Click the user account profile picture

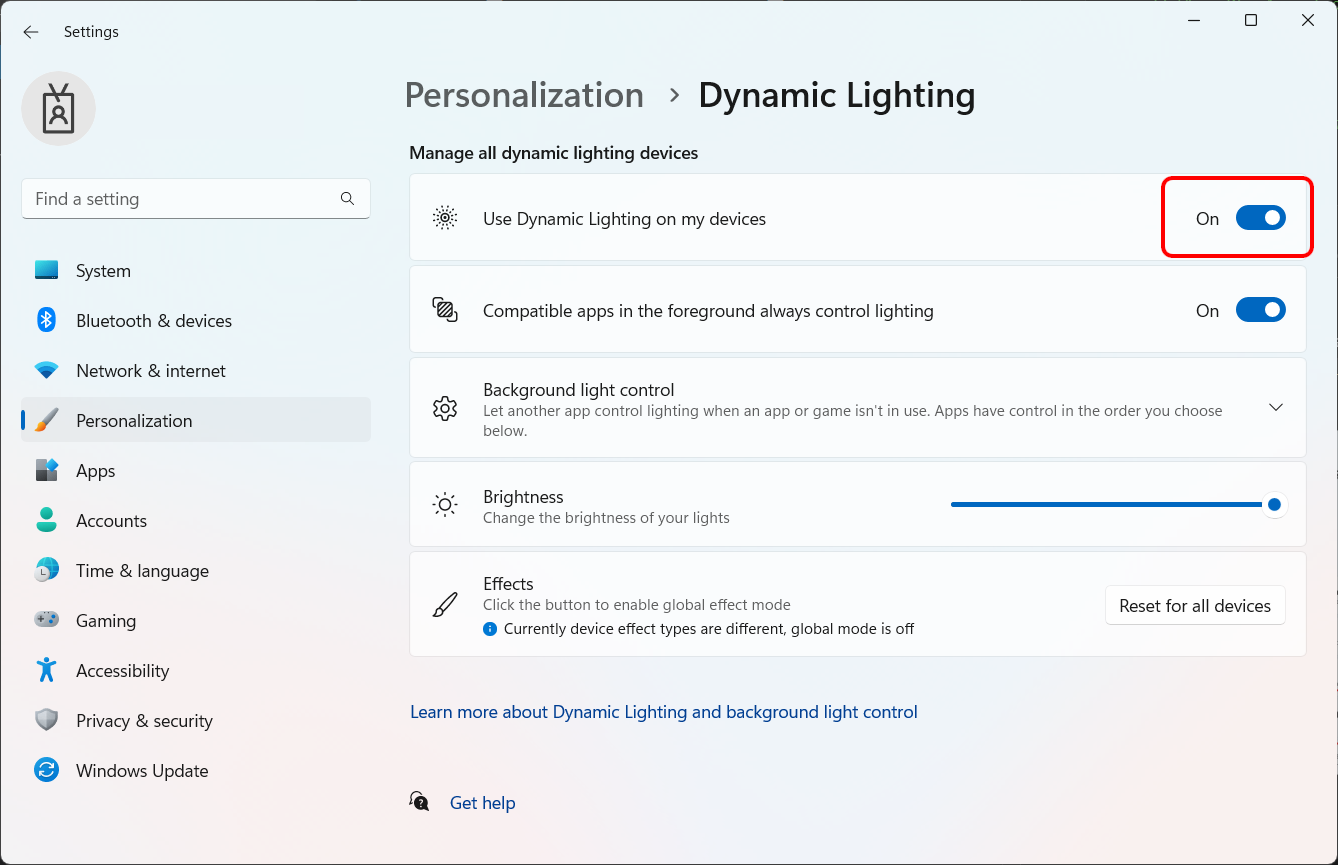59,108
